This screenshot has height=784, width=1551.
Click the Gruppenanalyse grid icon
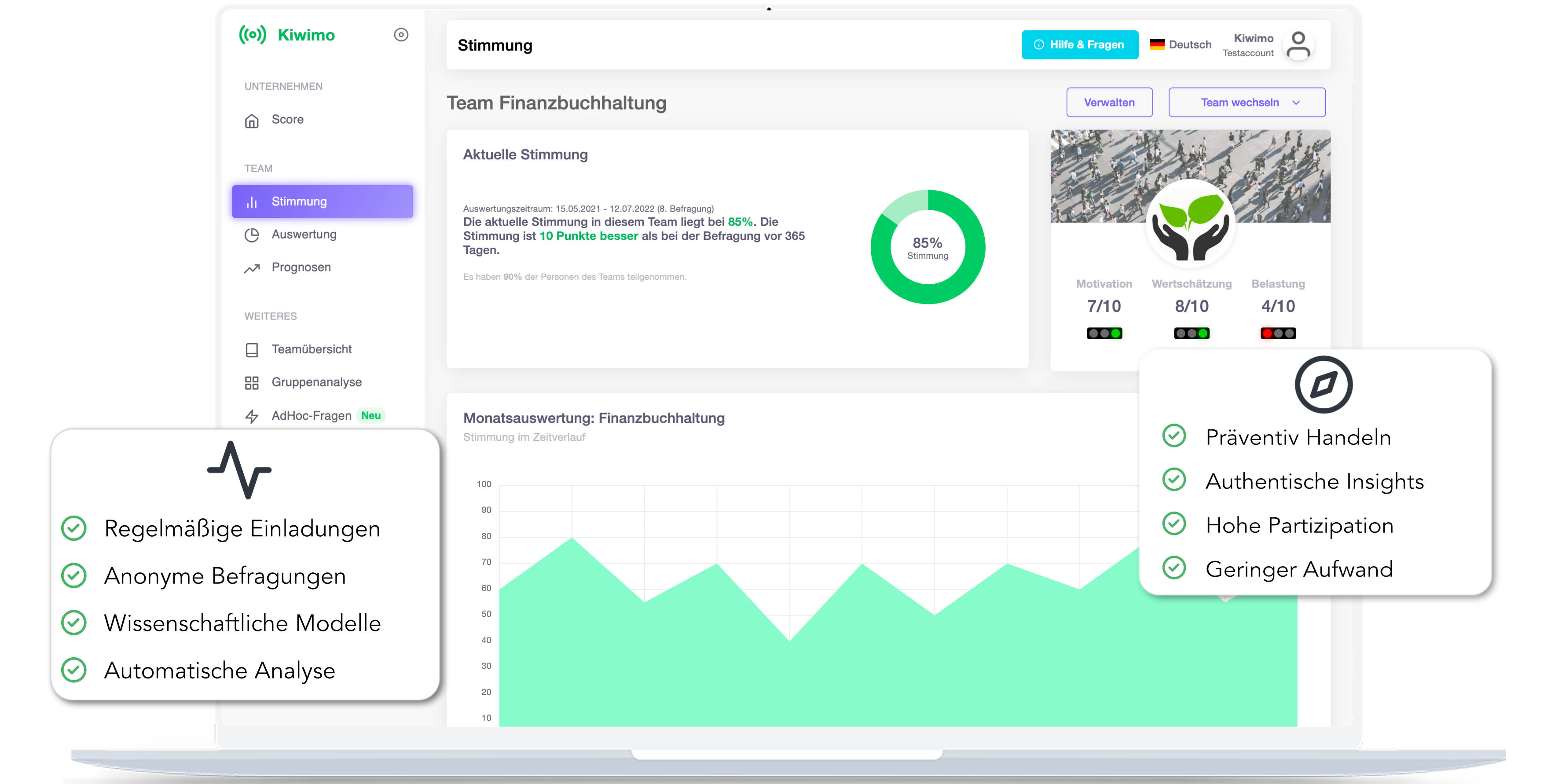pyautogui.click(x=252, y=383)
